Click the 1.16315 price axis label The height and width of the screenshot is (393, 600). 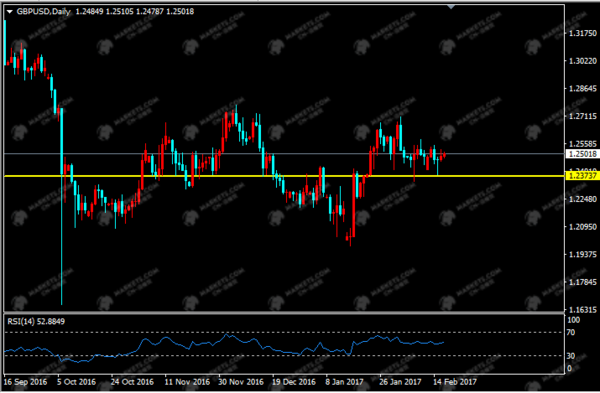pos(583,310)
